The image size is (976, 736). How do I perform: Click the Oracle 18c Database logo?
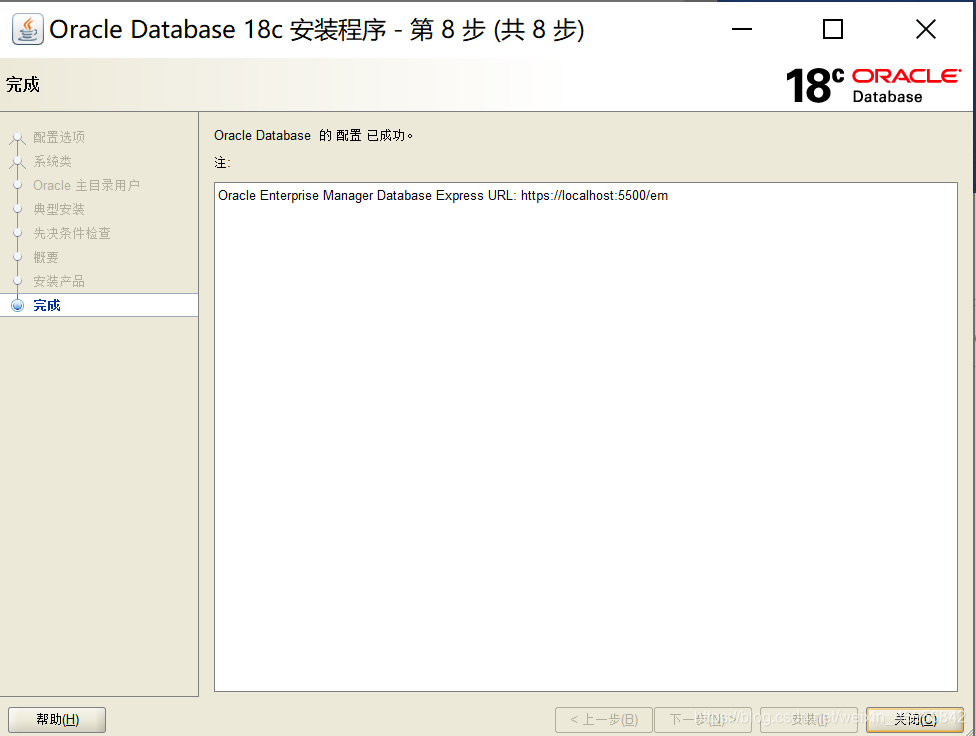pos(873,85)
